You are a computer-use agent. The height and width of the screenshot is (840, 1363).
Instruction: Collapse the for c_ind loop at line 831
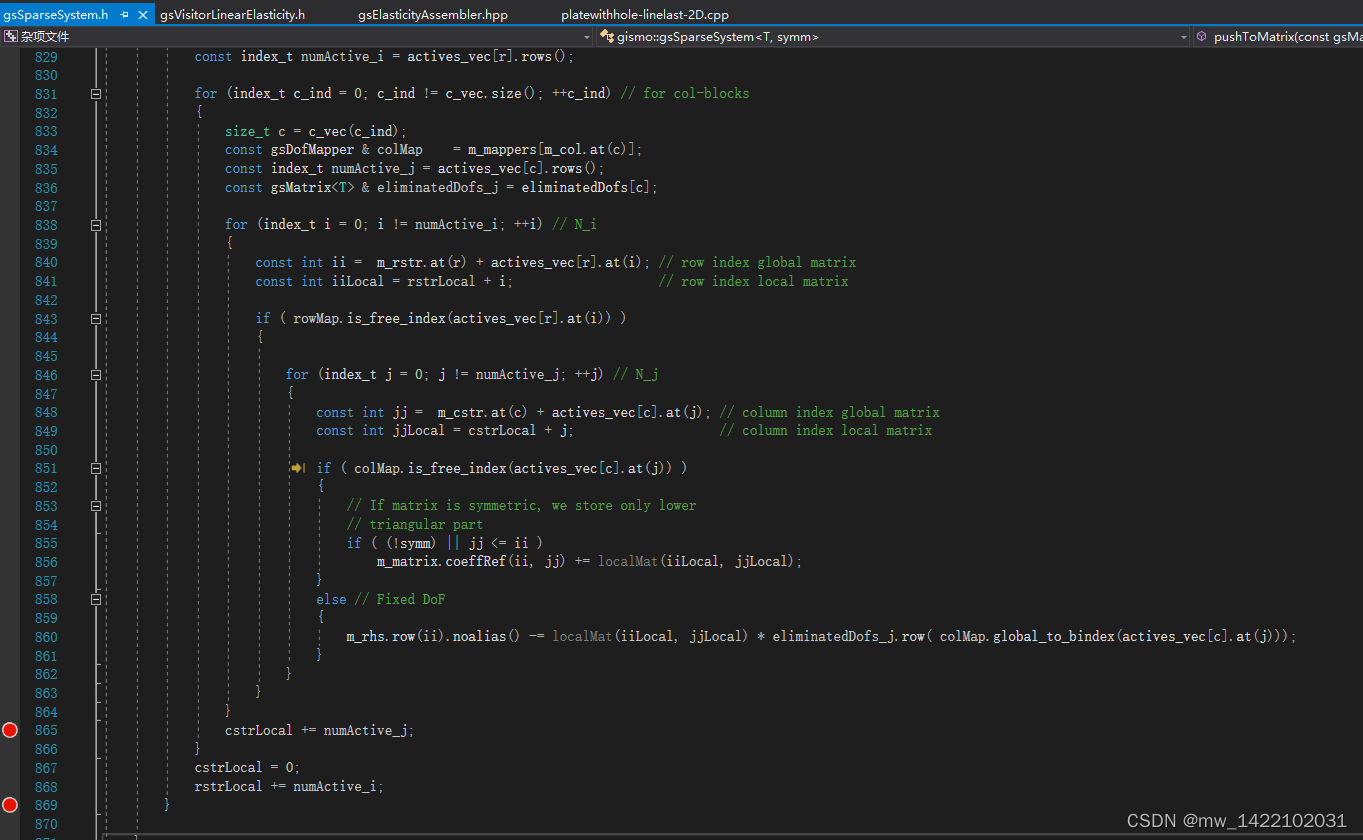[96, 94]
